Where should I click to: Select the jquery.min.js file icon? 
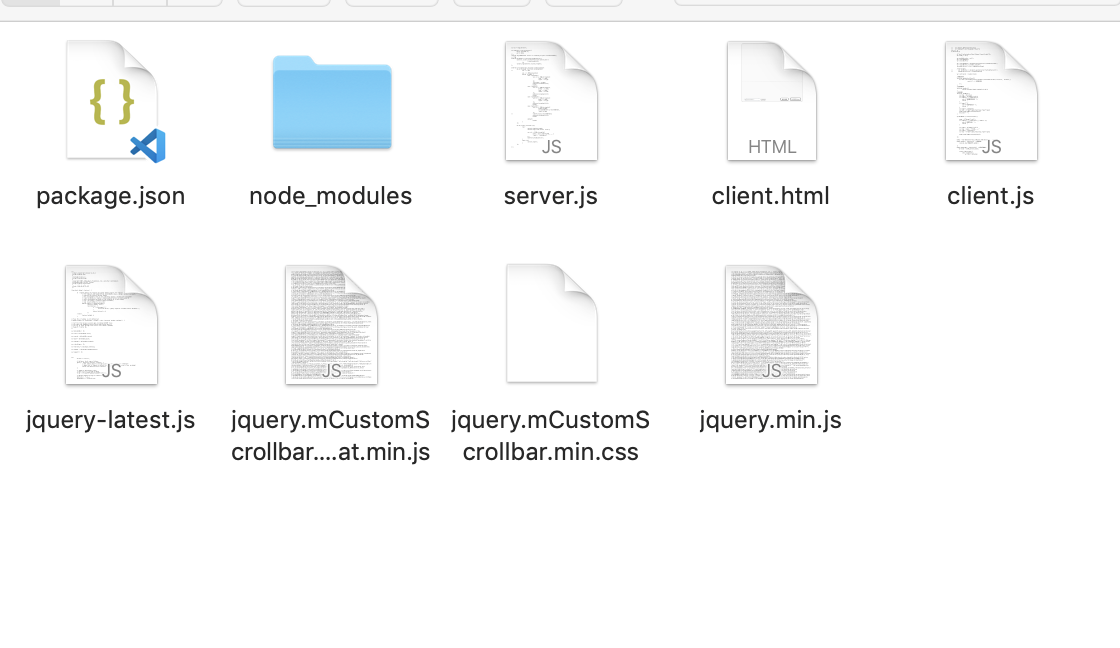(x=770, y=322)
